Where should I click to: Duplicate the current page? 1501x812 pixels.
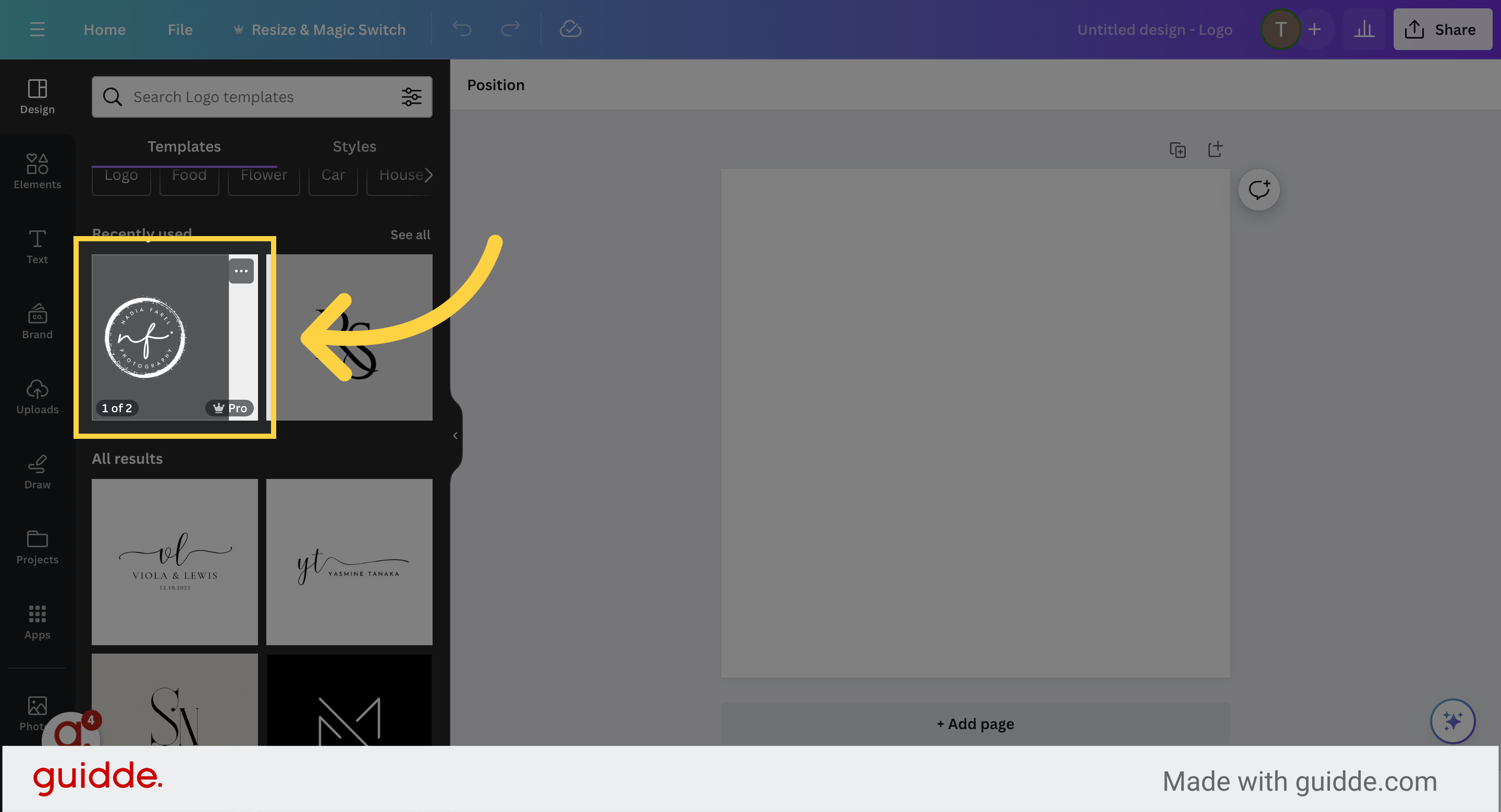click(x=1178, y=150)
